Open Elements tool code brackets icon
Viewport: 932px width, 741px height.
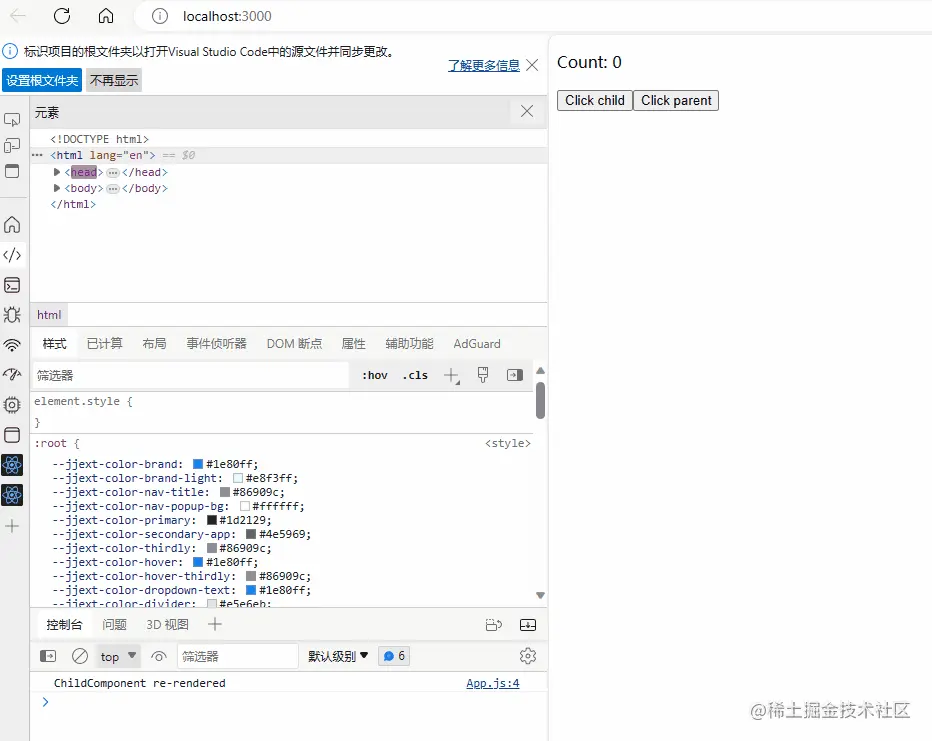point(12,256)
